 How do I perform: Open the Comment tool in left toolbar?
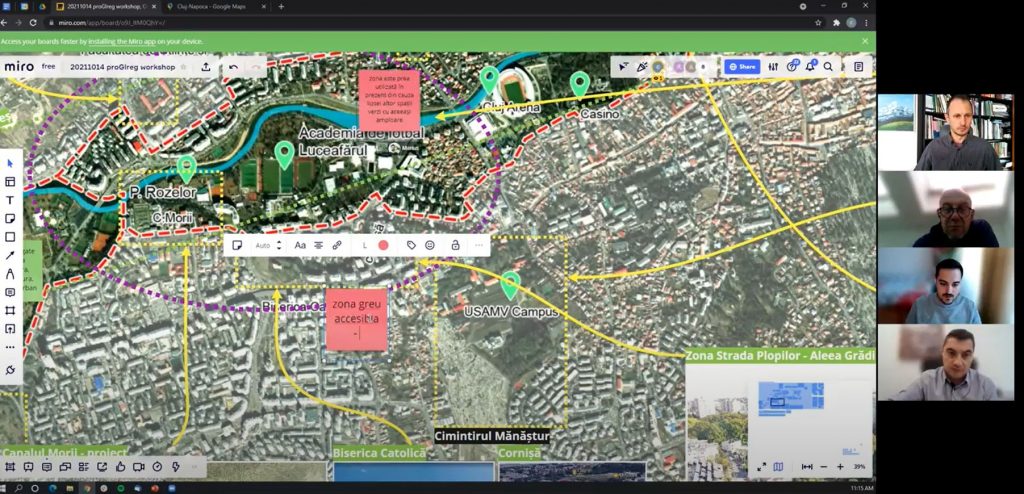[10, 292]
